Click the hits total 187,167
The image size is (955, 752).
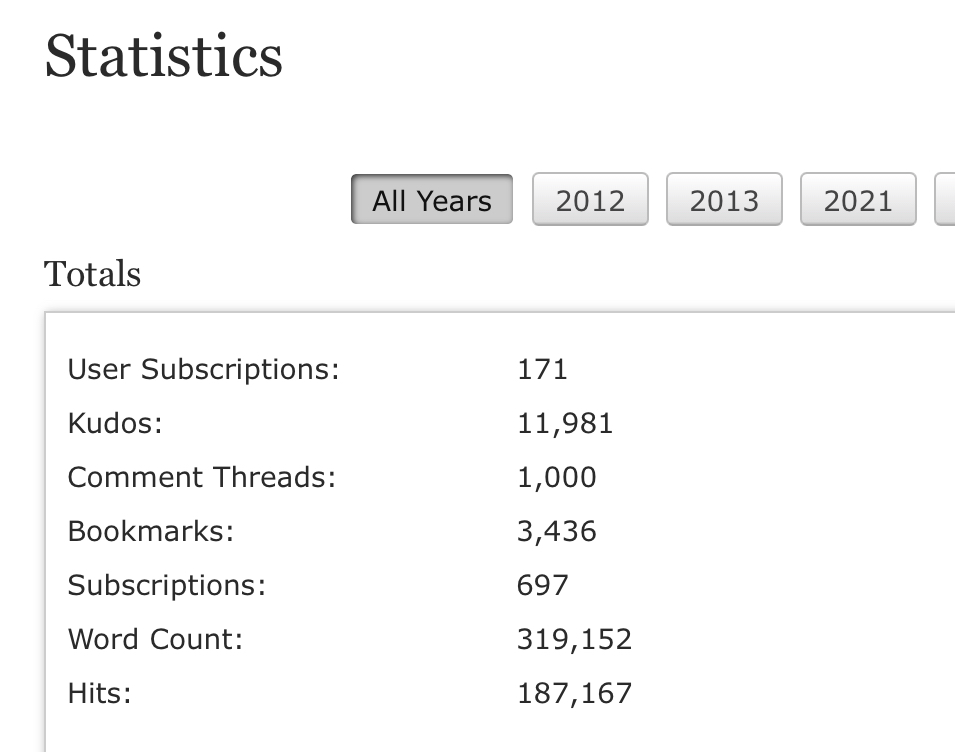coord(574,693)
